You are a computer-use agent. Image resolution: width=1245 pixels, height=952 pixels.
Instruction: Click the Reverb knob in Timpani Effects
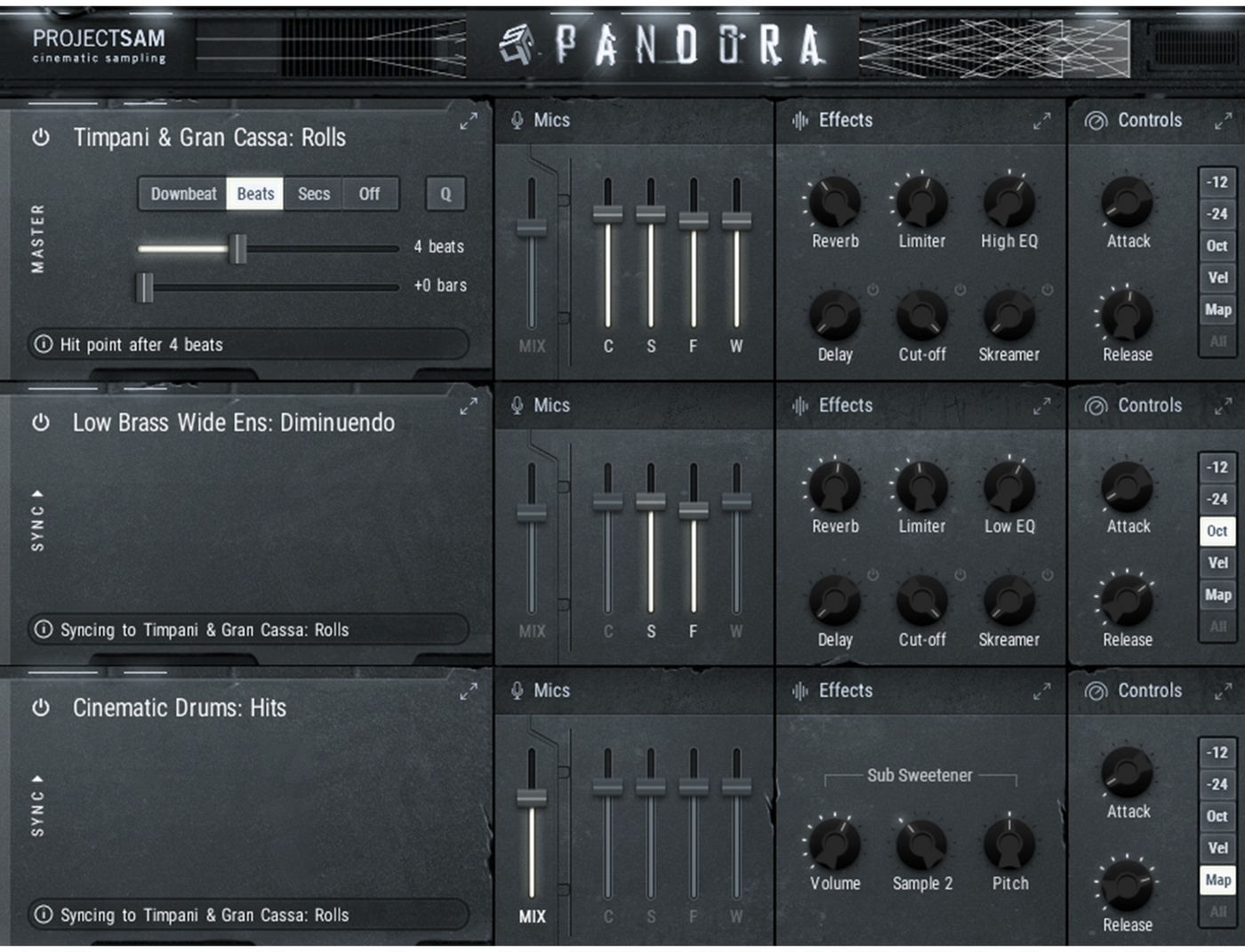click(x=835, y=202)
